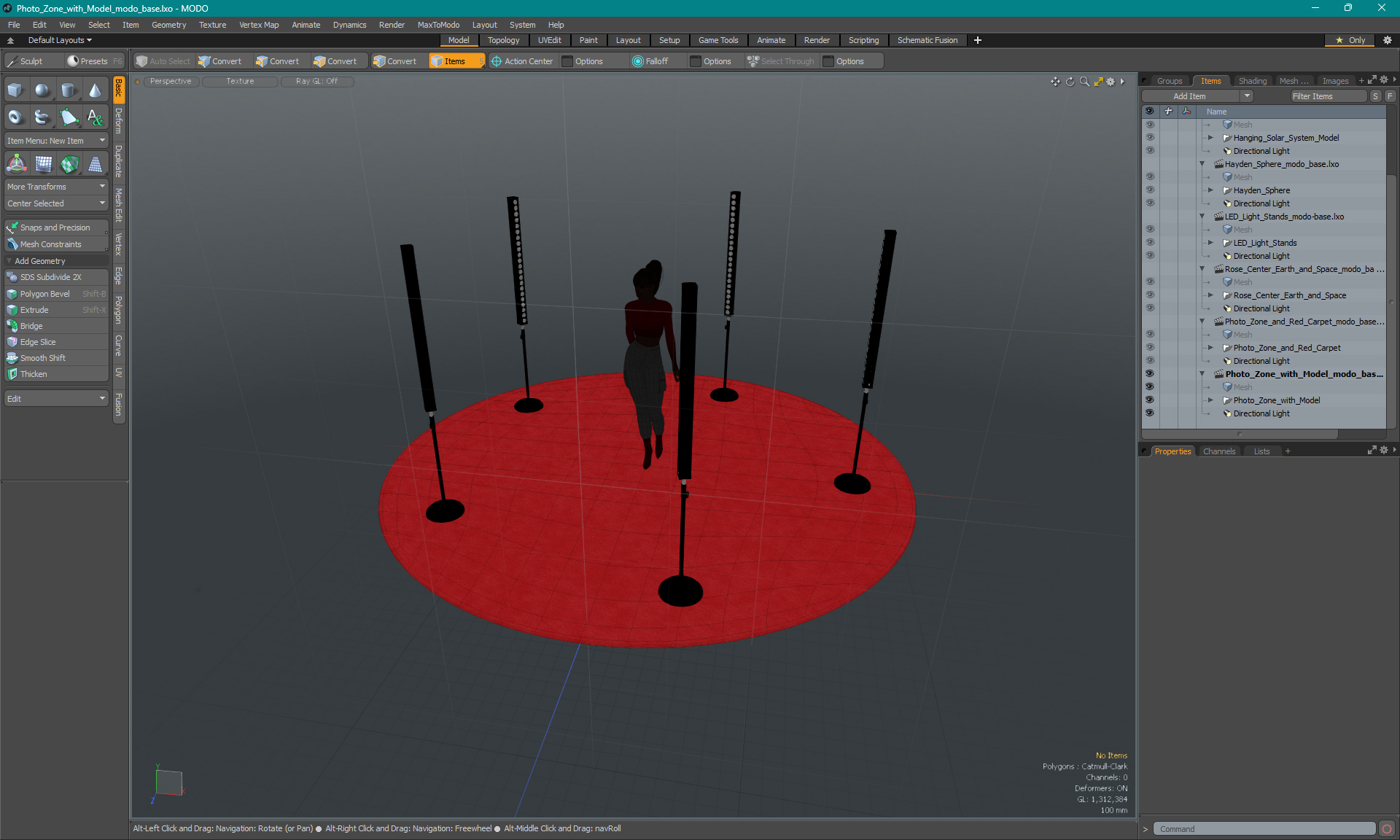1400x840 pixels.
Task: Select the Cylinder primitive tool
Action: (69, 90)
